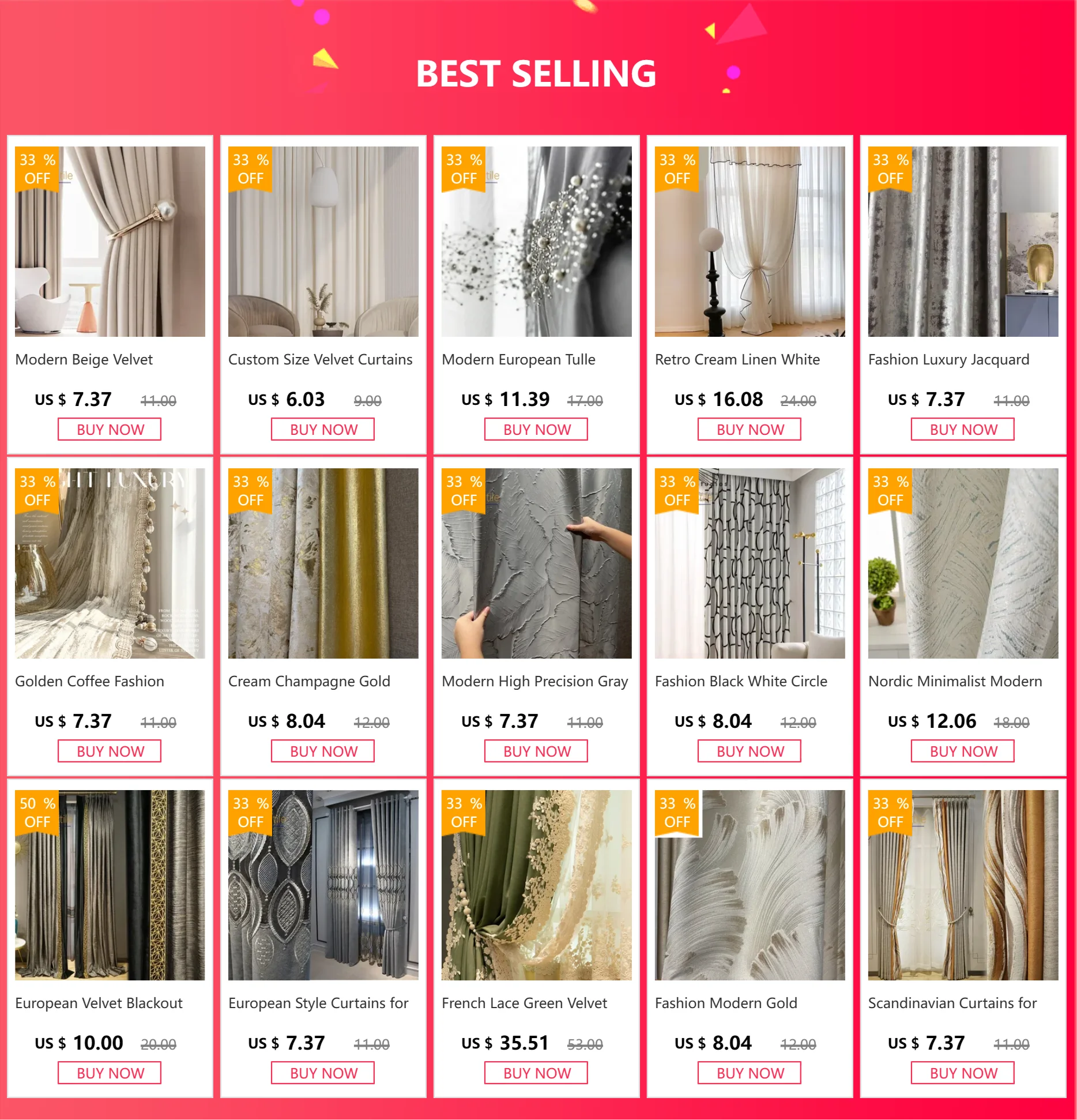Open the Modern European Tulle product photo

(x=537, y=241)
